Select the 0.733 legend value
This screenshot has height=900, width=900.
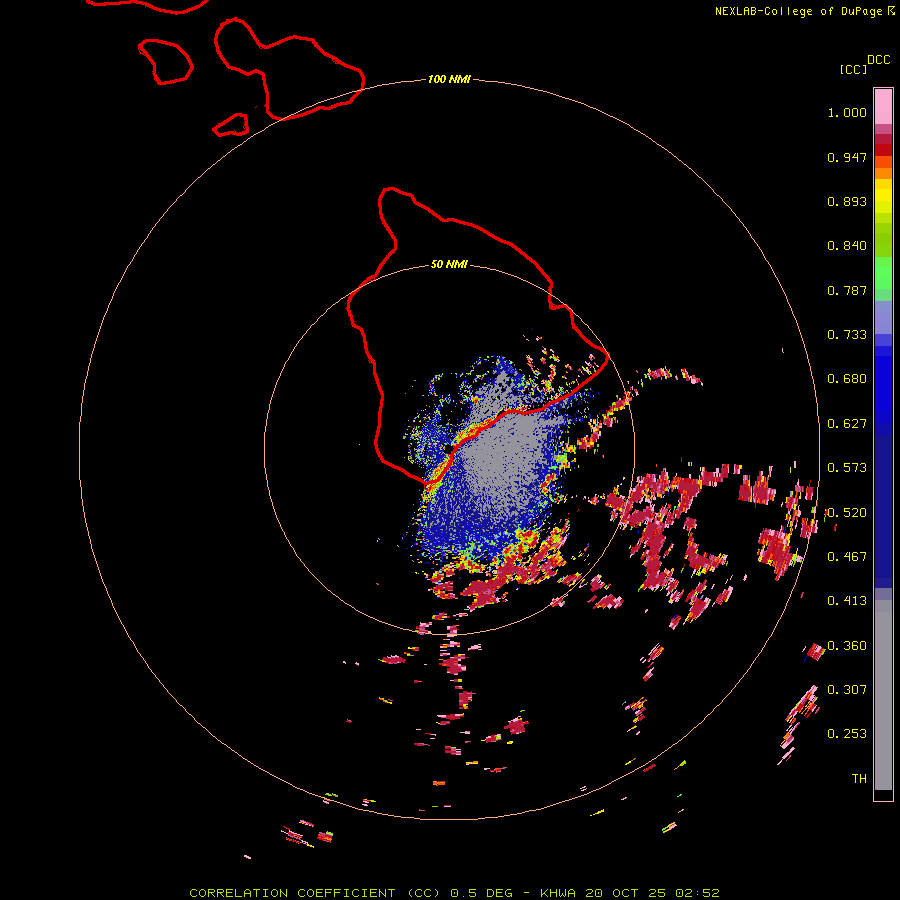click(x=847, y=335)
